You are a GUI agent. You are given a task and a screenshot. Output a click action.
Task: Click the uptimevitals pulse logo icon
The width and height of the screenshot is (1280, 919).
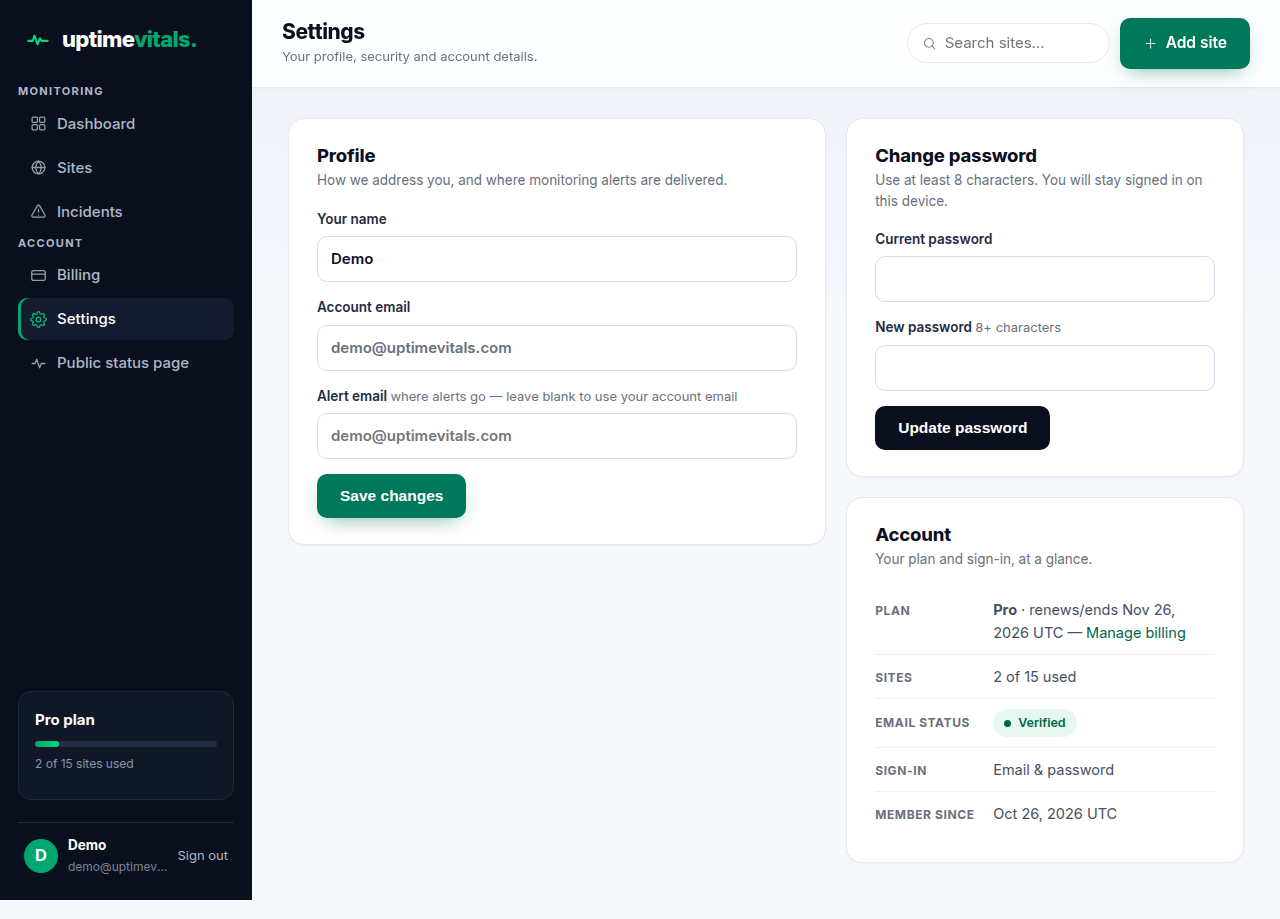tap(38, 41)
